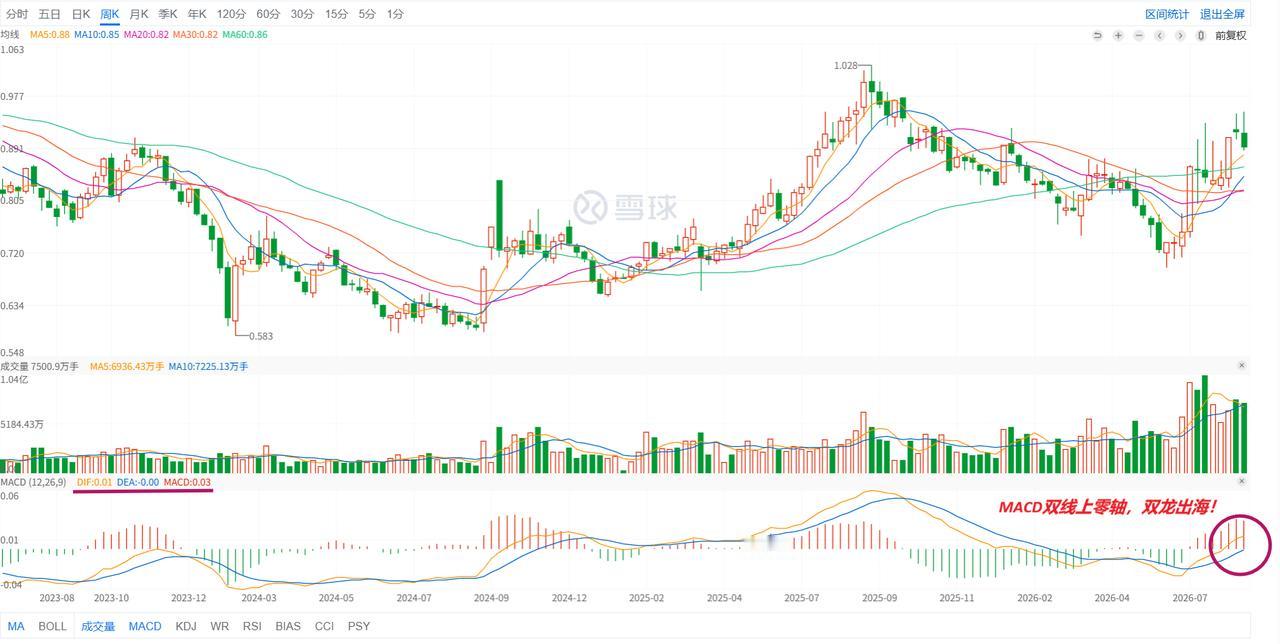1280x644 pixels.
Task: Zoom out chart with minus icon
Action: 1139,35
